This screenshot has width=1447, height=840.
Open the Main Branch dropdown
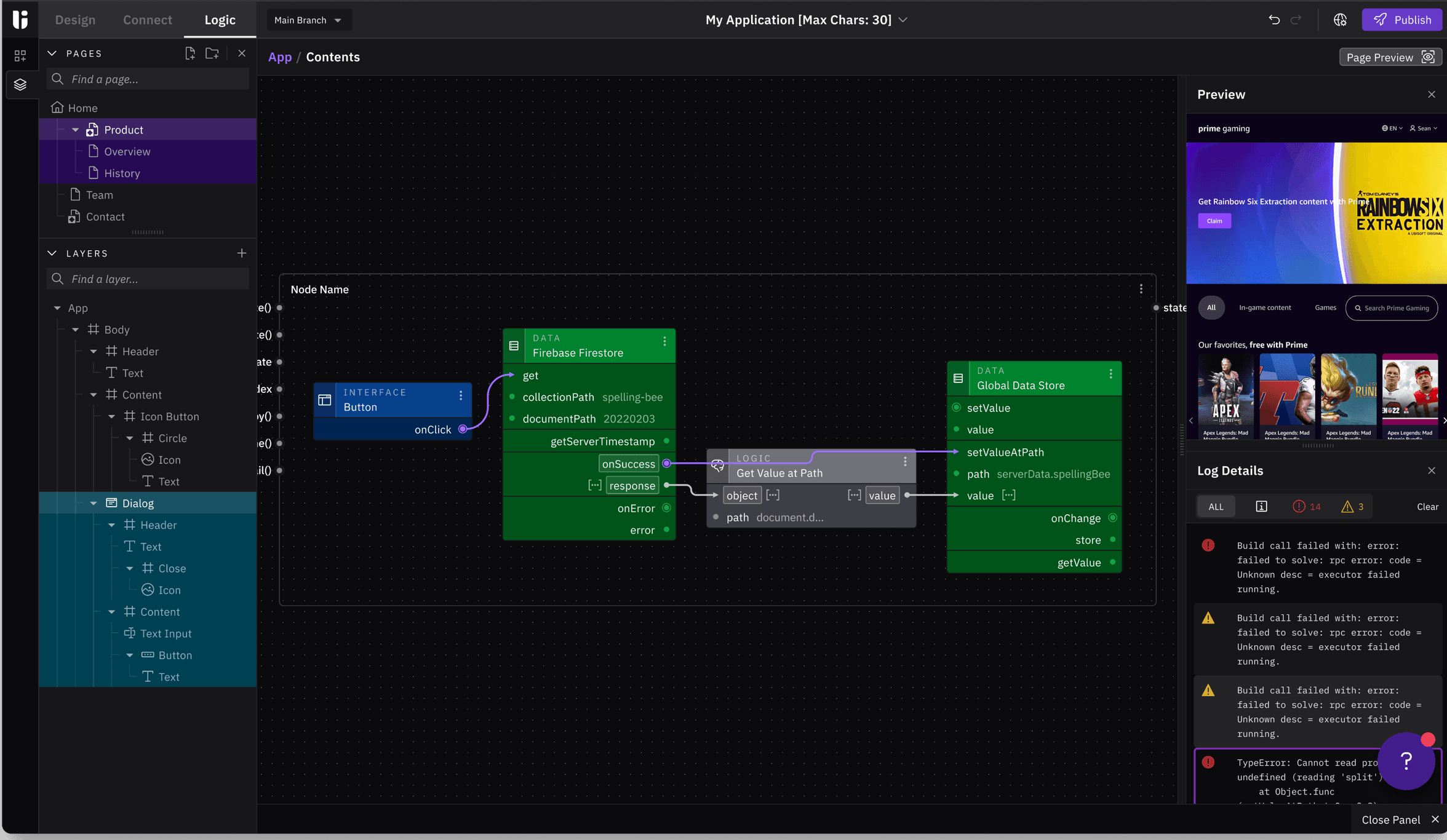click(x=308, y=20)
